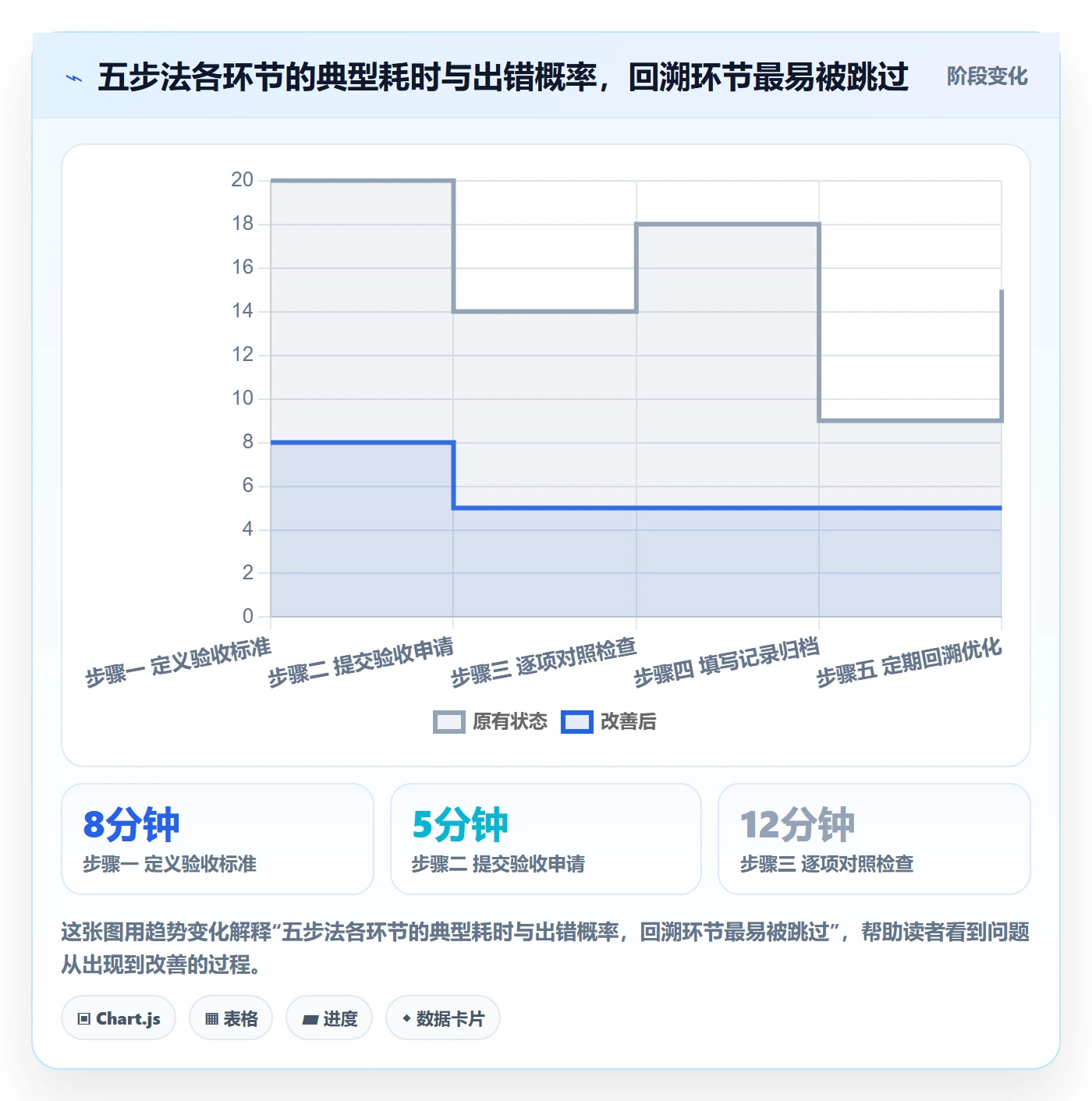Click x-axis label 步骤五 定期回溯优化
This screenshot has width=1092, height=1101.
[x=909, y=662]
